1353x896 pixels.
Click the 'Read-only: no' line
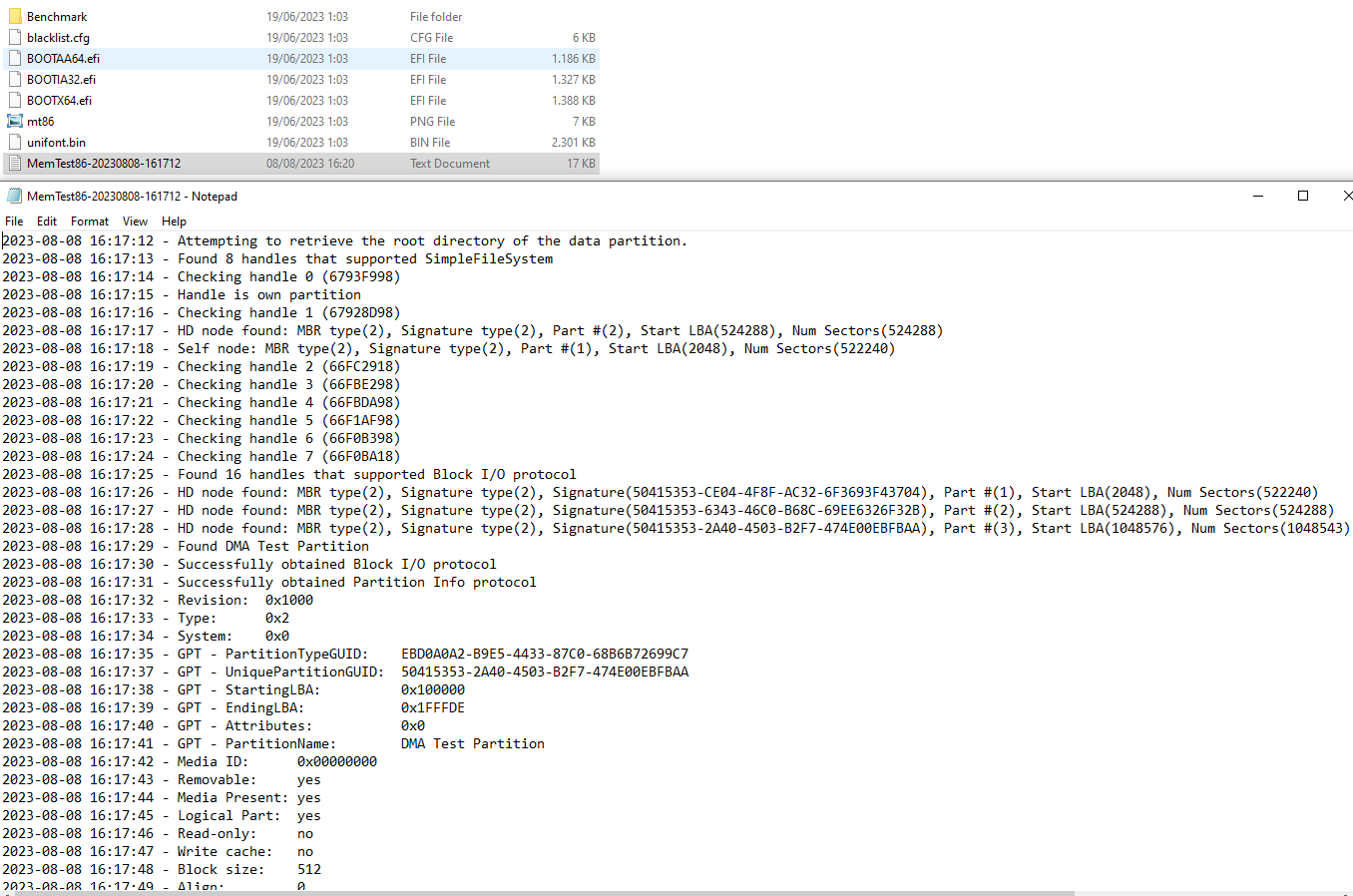coord(158,833)
